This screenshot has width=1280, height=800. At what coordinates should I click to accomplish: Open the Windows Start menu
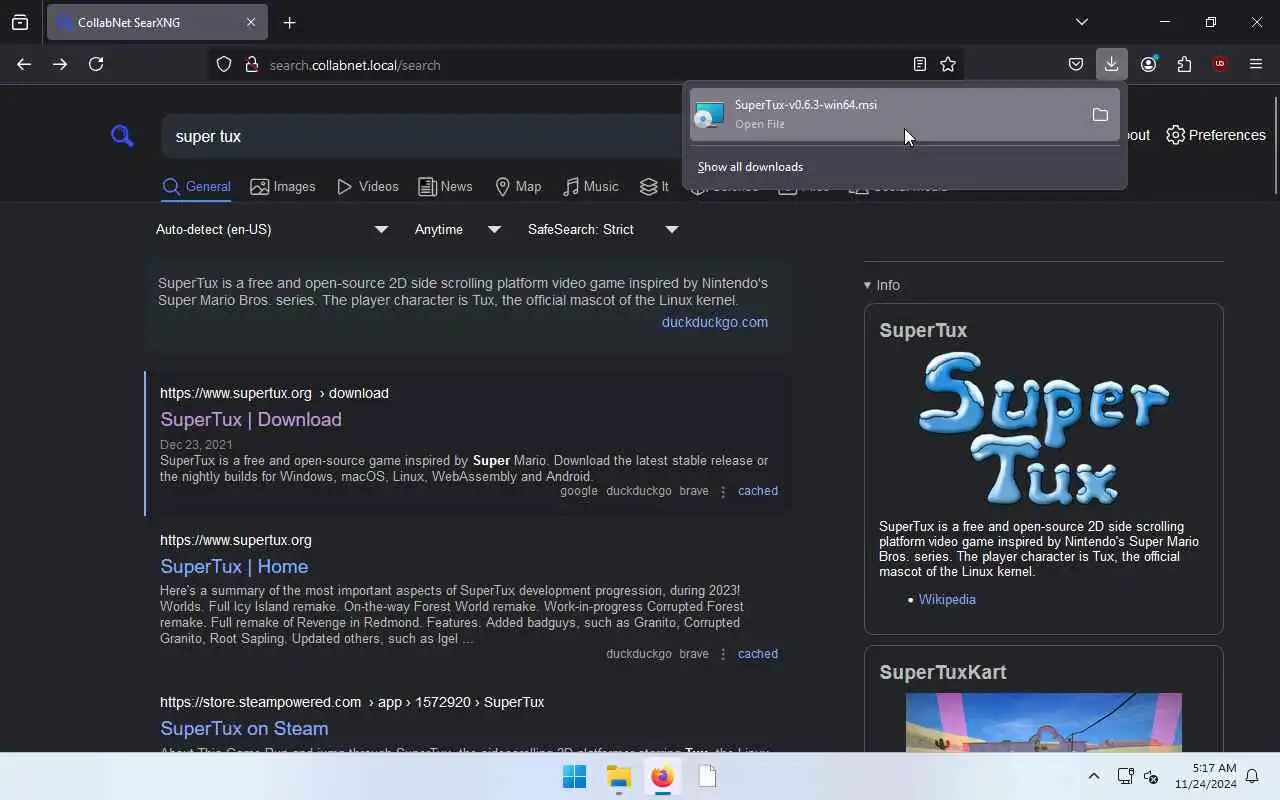pos(574,777)
